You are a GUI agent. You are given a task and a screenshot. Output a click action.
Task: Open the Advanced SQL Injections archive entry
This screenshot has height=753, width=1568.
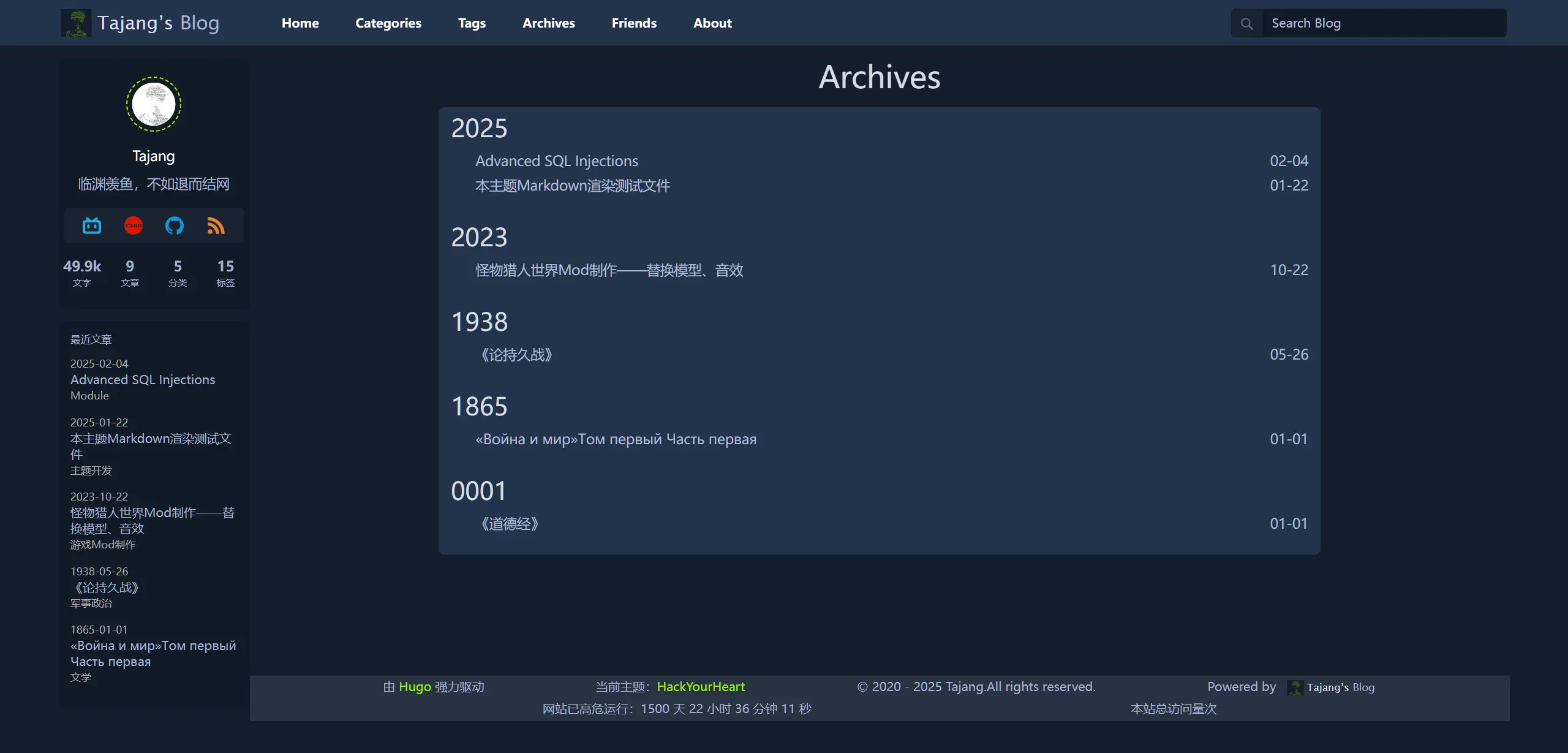557,161
